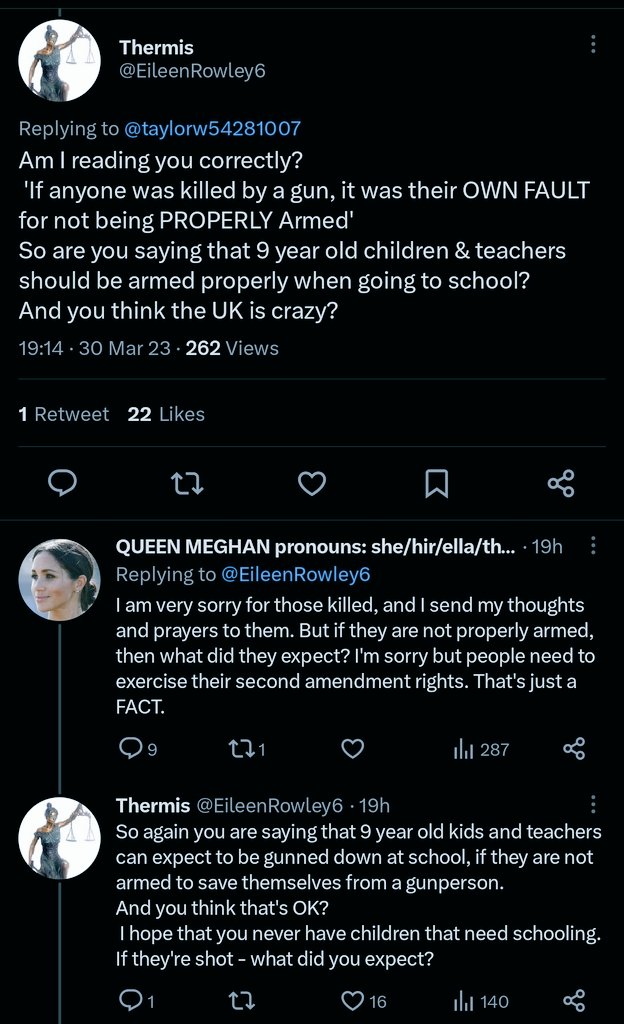Viewport: 624px width, 1024px height.
Task: Open the @EileenRowley6 reply-to link
Action: (x=296, y=574)
